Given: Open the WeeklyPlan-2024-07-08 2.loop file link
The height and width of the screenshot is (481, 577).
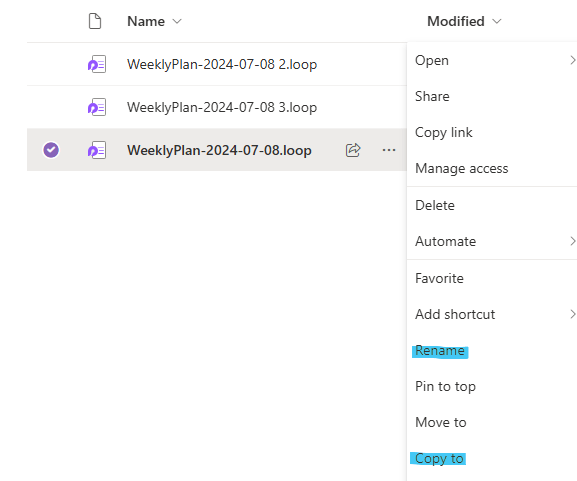Looking at the screenshot, I should point(222,64).
